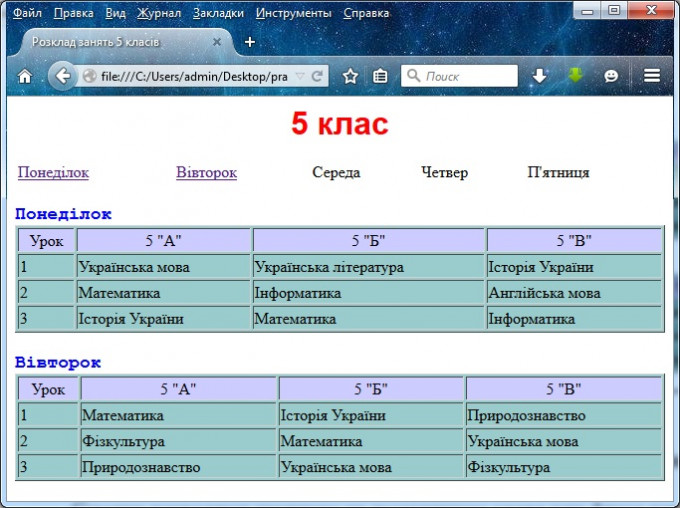Screen dimensions: 680x508
Task: Click the П'ятниця text
Action: 558,172
